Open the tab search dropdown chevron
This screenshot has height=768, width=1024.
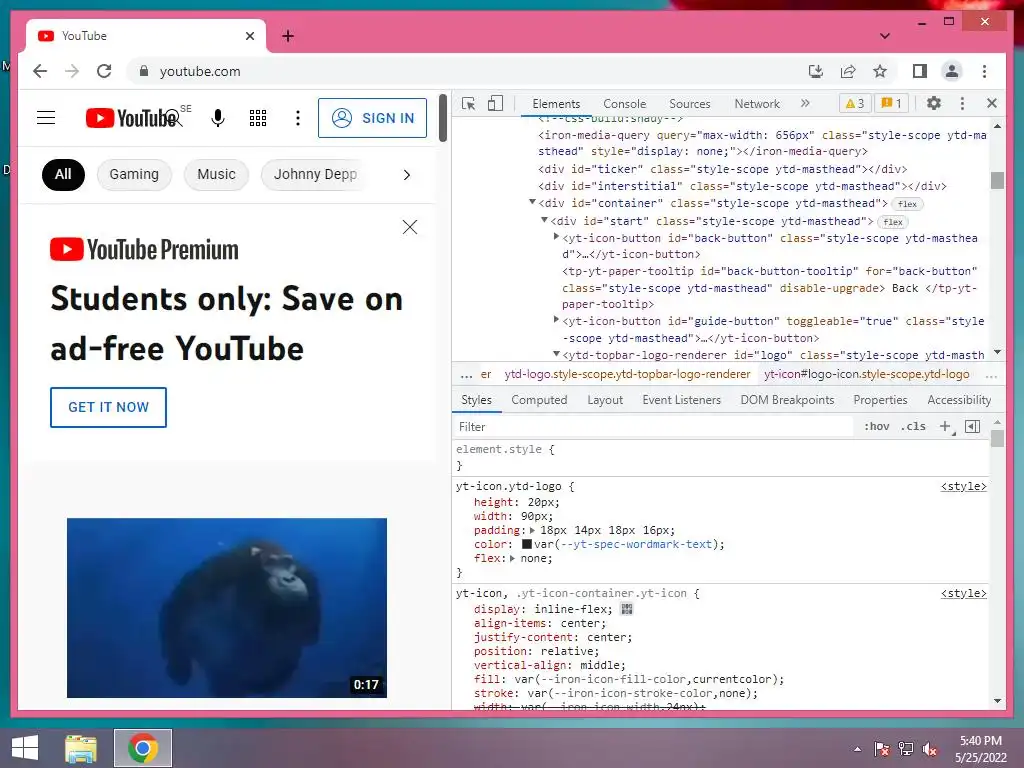(885, 36)
